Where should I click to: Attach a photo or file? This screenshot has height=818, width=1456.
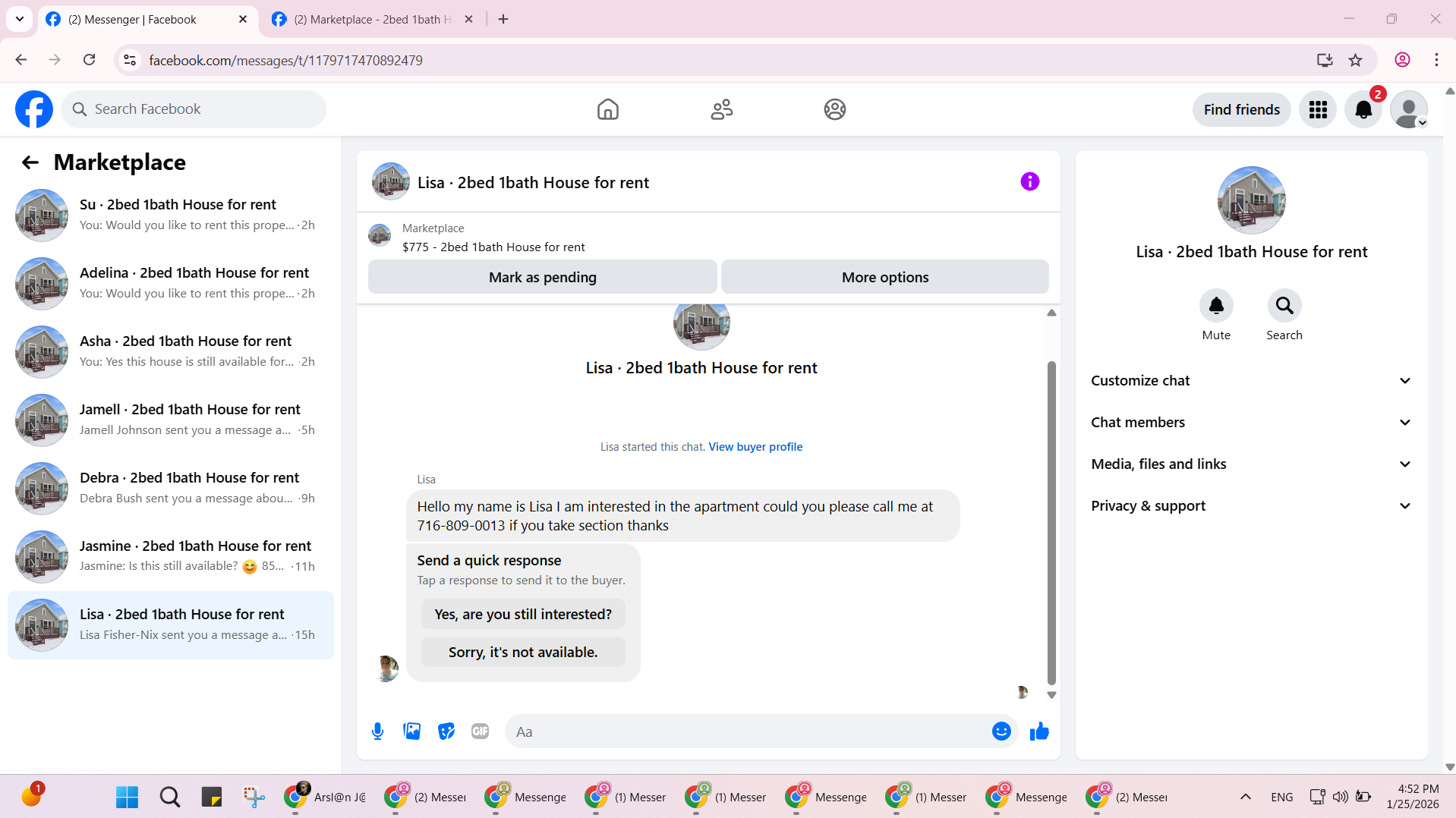(412, 731)
